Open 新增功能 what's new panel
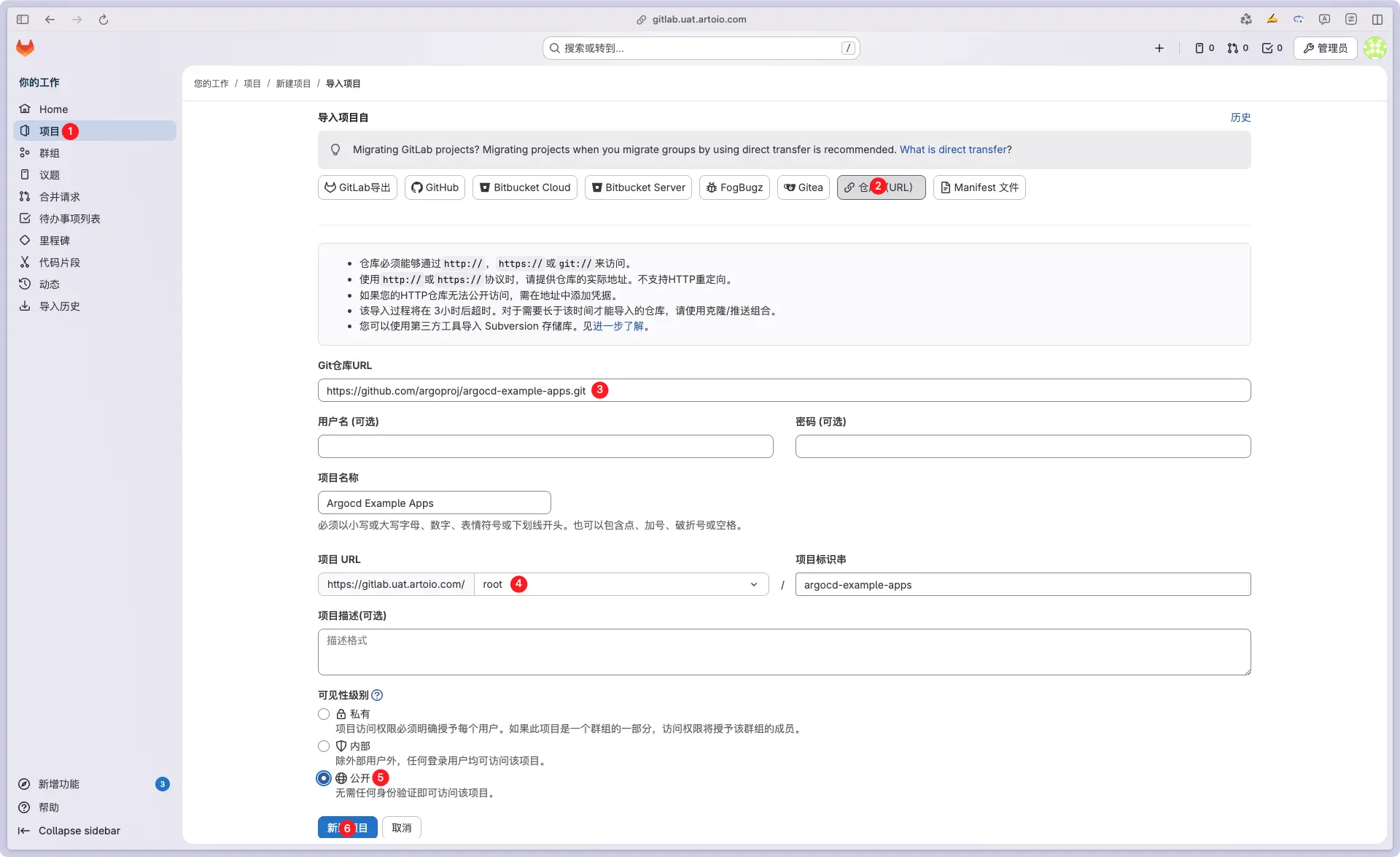Screen dimensions: 1400x857 (59, 784)
